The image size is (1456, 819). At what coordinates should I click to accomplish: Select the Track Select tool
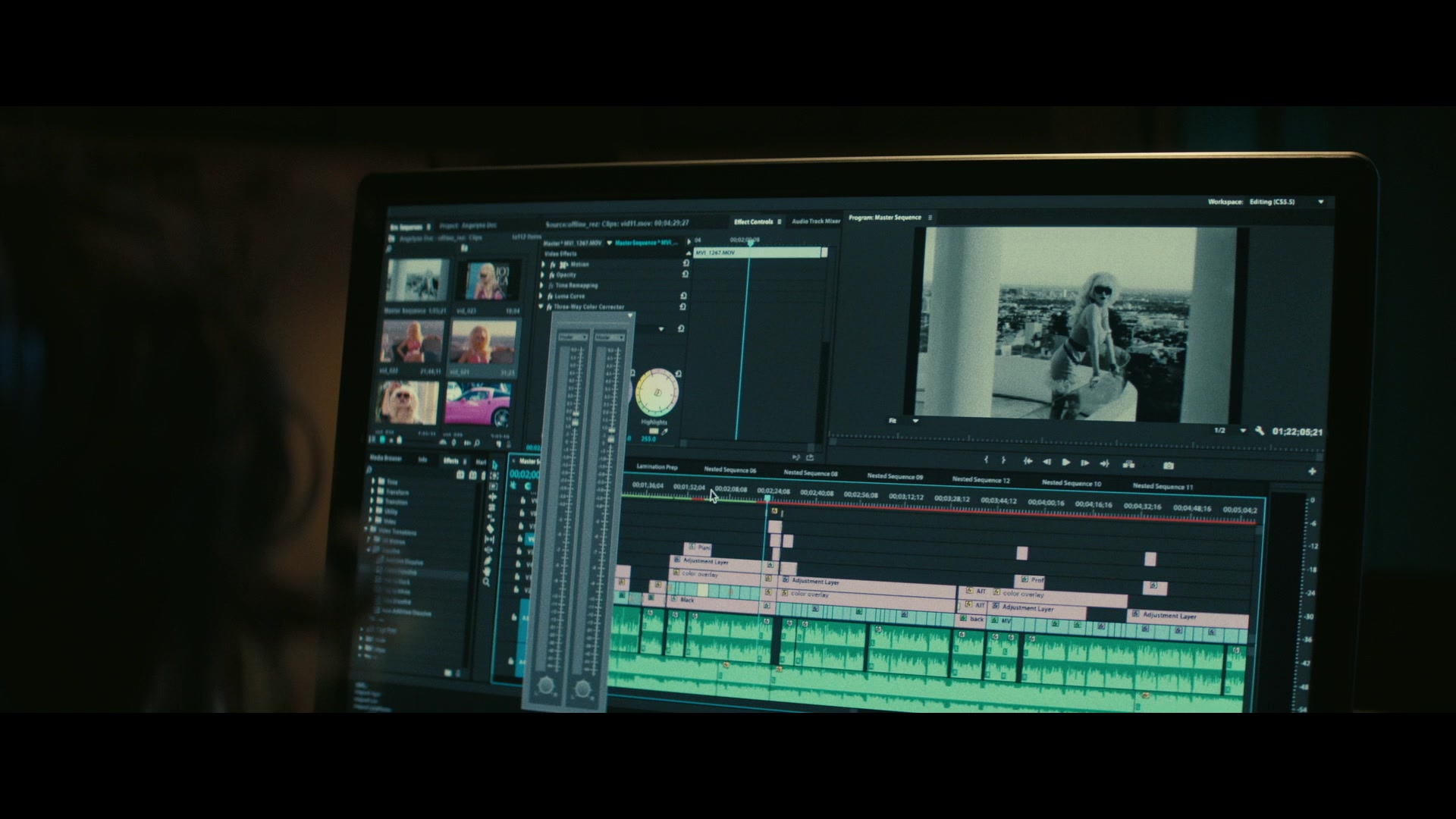(494, 475)
